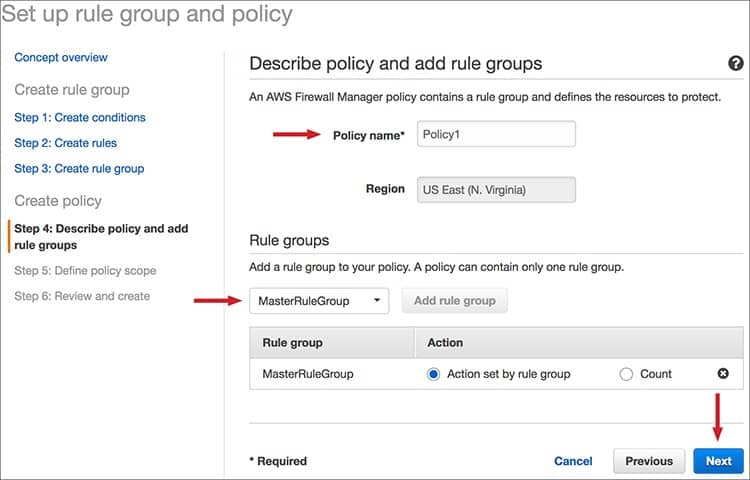Go to Step 6: Review and create
Viewport: 750px width, 480px height.
(x=82, y=296)
